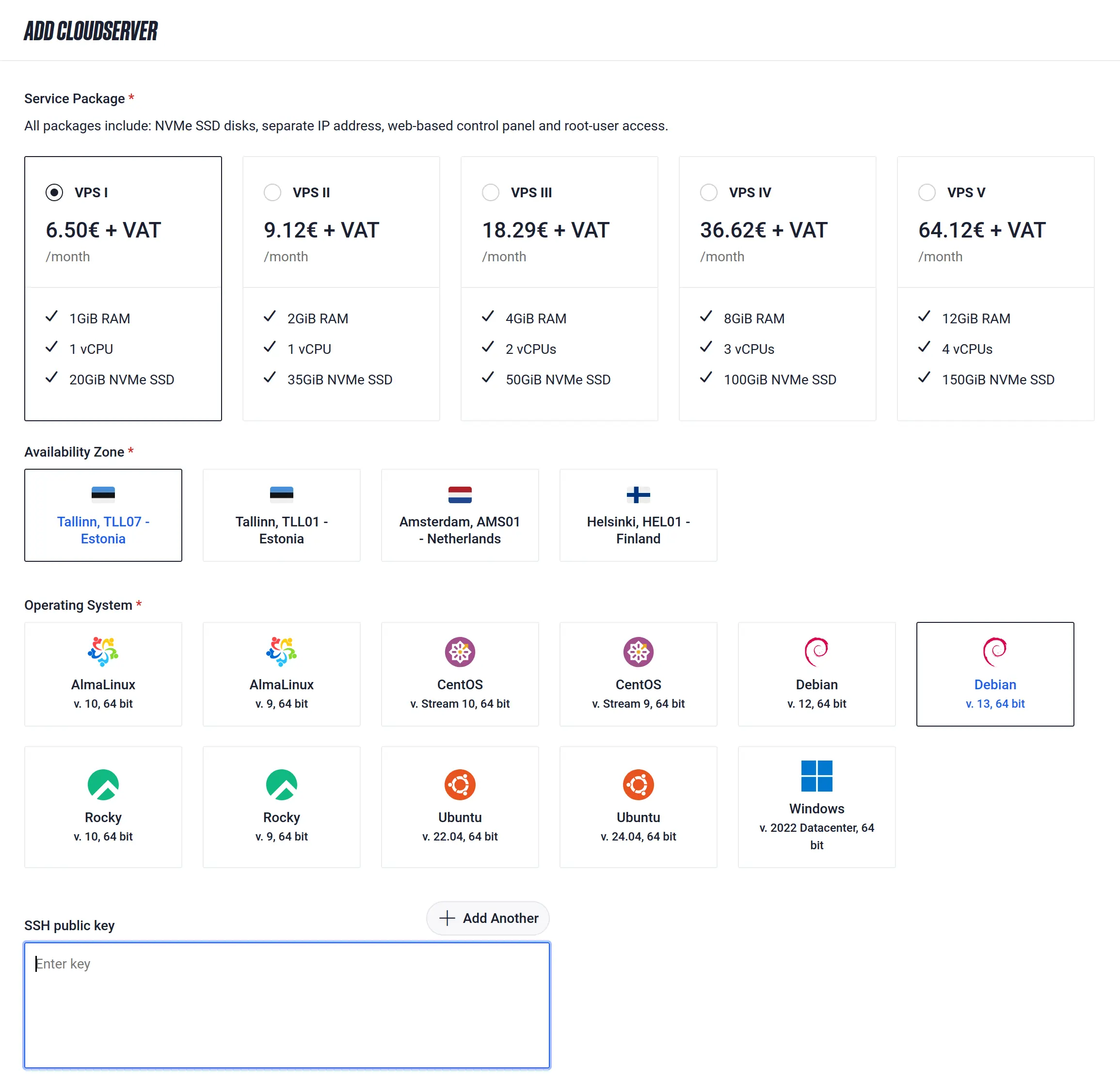Click the Netherlands flag for Amsterdam AMS01
Screen dimensions: 1120x1079
[x=460, y=494]
